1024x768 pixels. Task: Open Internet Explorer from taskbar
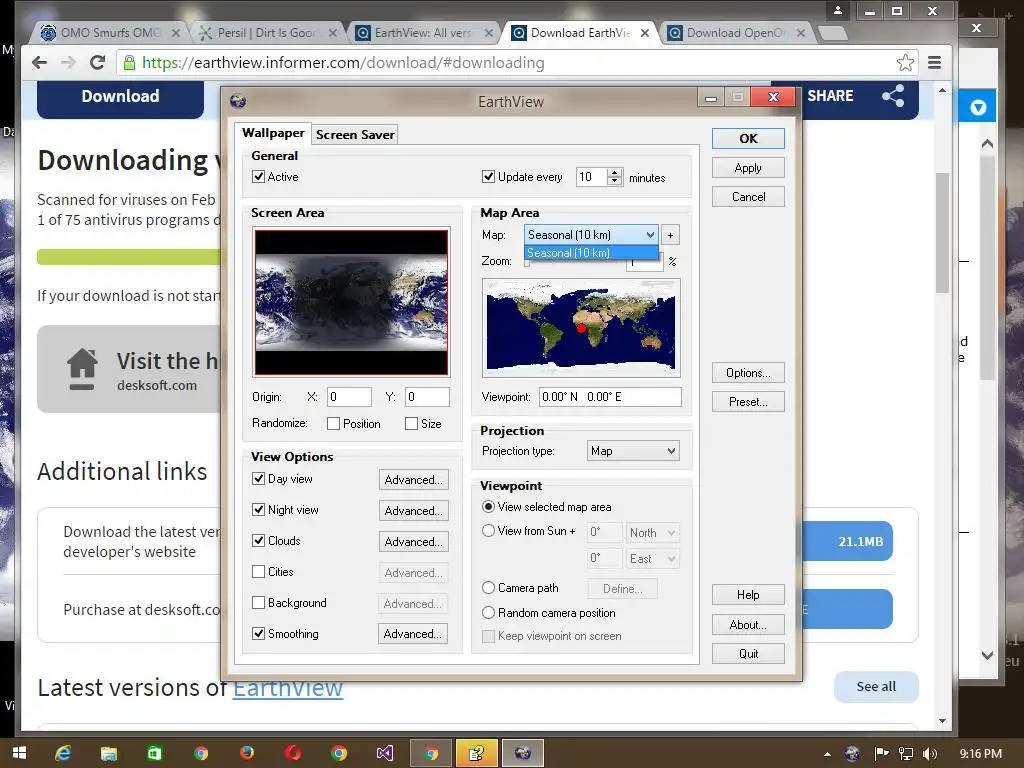point(63,753)
